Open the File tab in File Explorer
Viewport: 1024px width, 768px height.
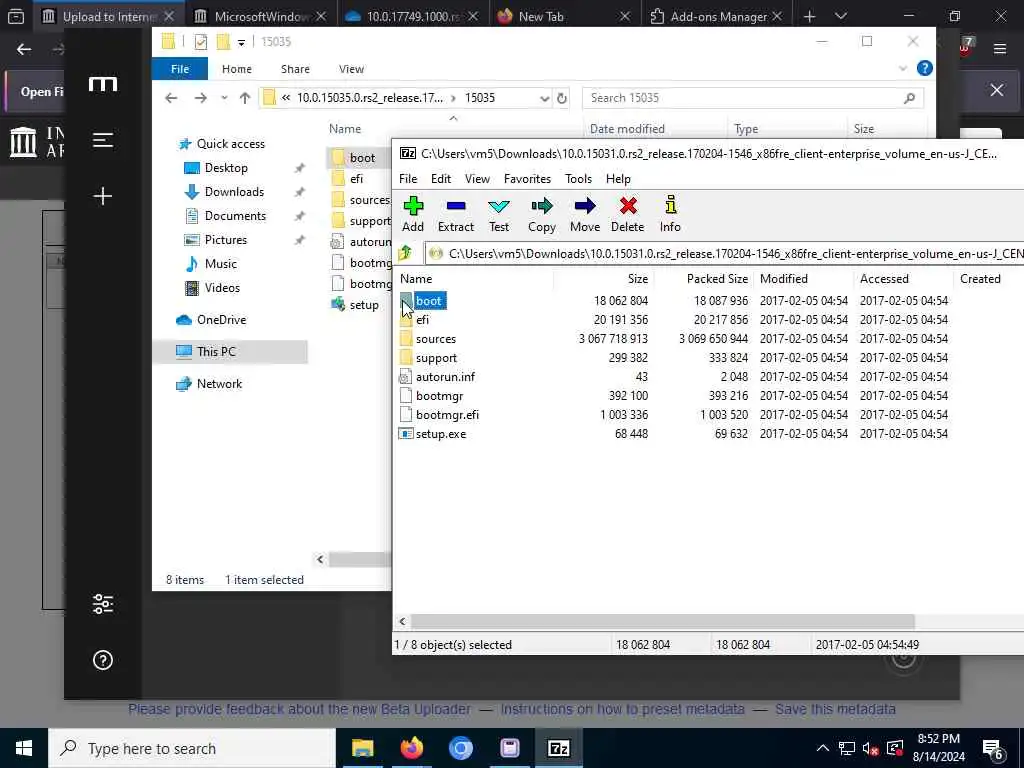click(x=180, y=69)
